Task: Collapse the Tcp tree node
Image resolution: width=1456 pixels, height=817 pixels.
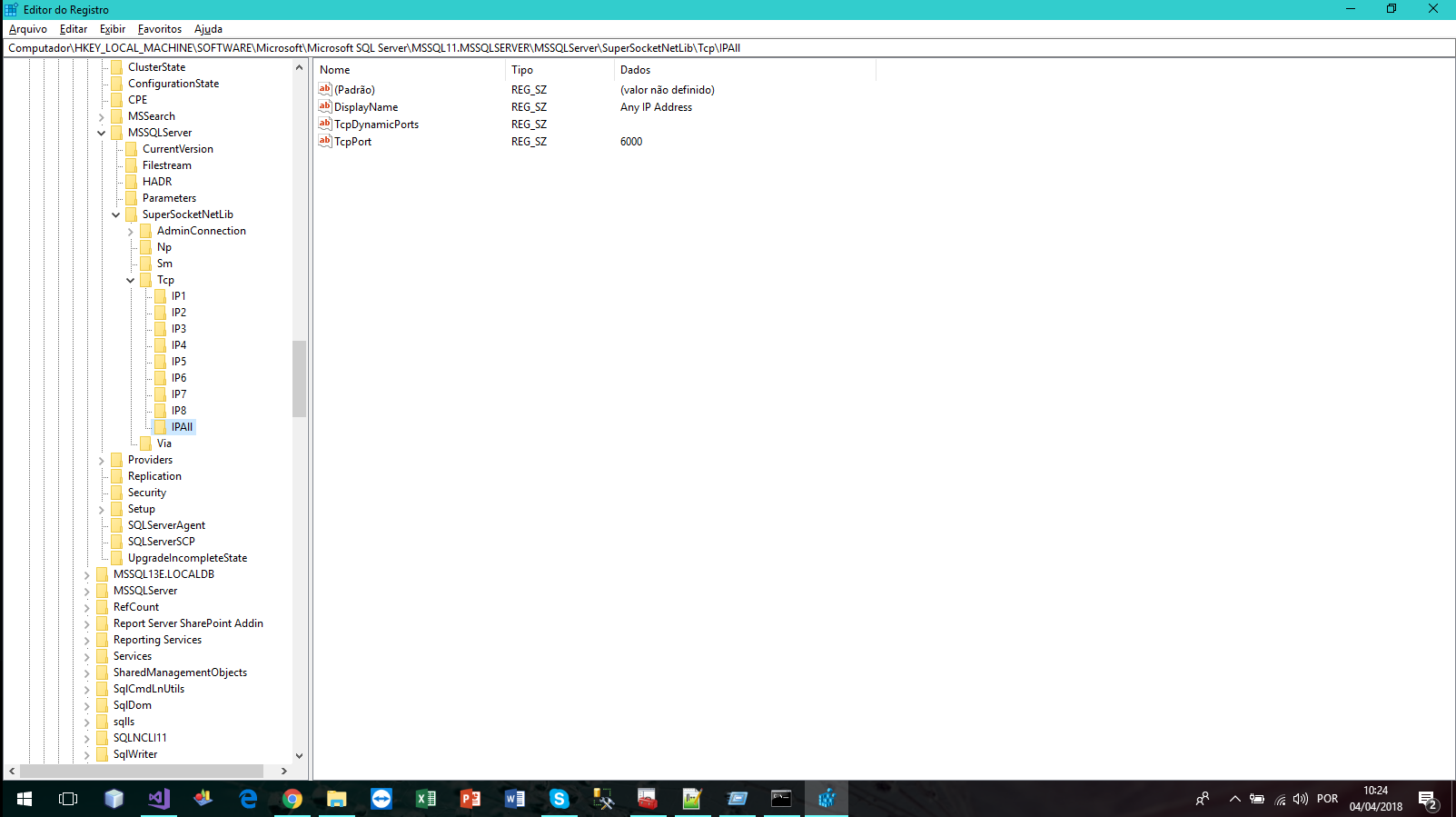Action: click(x=130, y=280)
